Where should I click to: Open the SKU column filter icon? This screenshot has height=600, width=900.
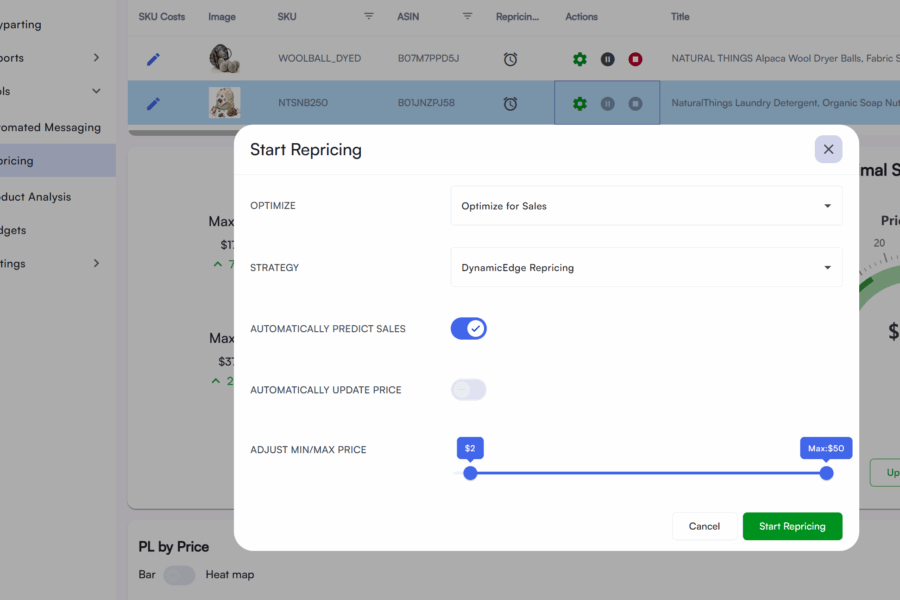click(x=369, y=16)
